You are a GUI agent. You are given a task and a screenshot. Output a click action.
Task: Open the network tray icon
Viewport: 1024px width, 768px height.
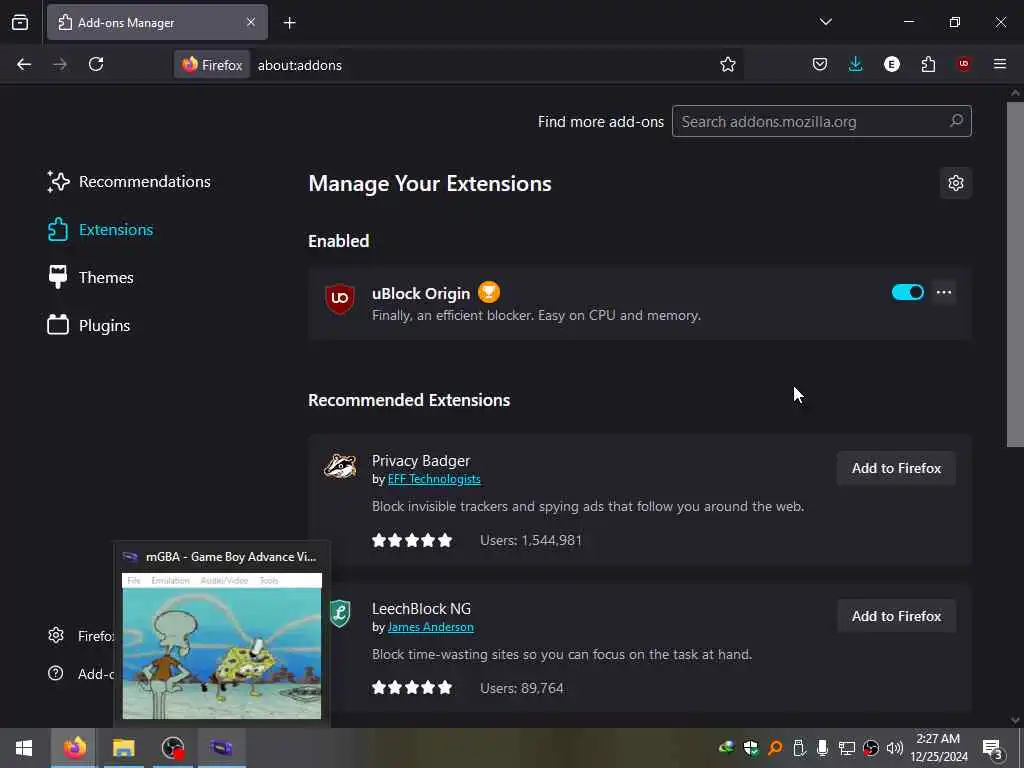pos(847,748)
